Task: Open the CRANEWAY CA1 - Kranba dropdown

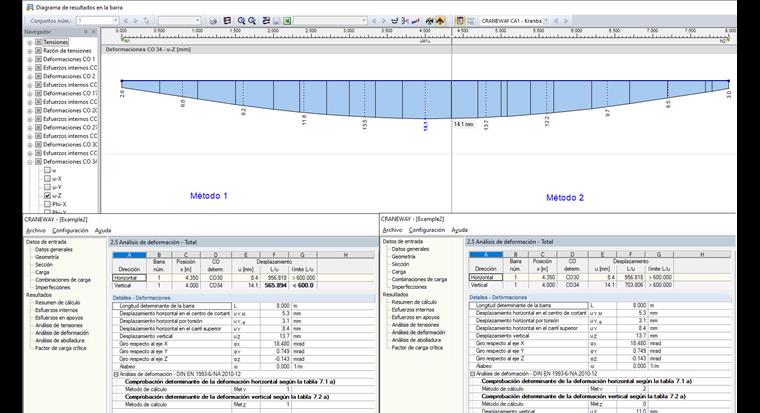Action: pyautogui.click(x=546, y=21)
